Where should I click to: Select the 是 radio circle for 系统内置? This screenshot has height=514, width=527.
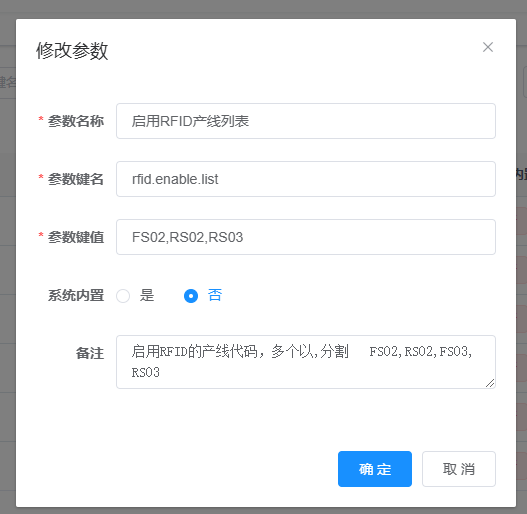pos(123,296)
